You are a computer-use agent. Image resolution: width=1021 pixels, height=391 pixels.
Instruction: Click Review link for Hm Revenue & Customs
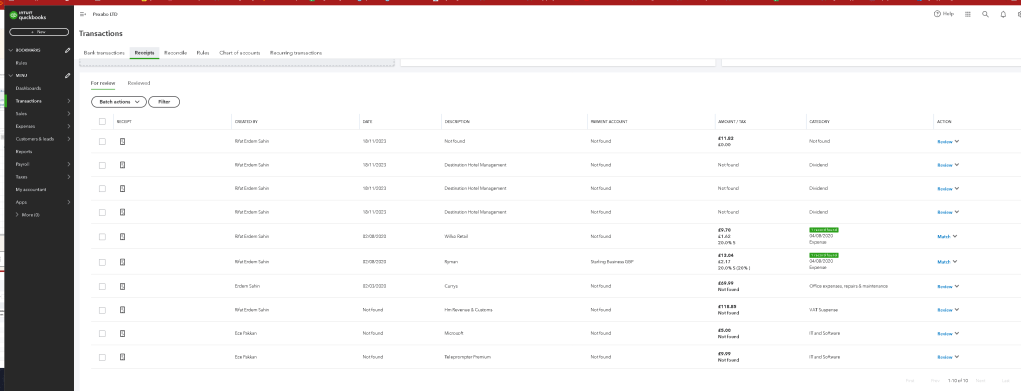tap(944, 310)
